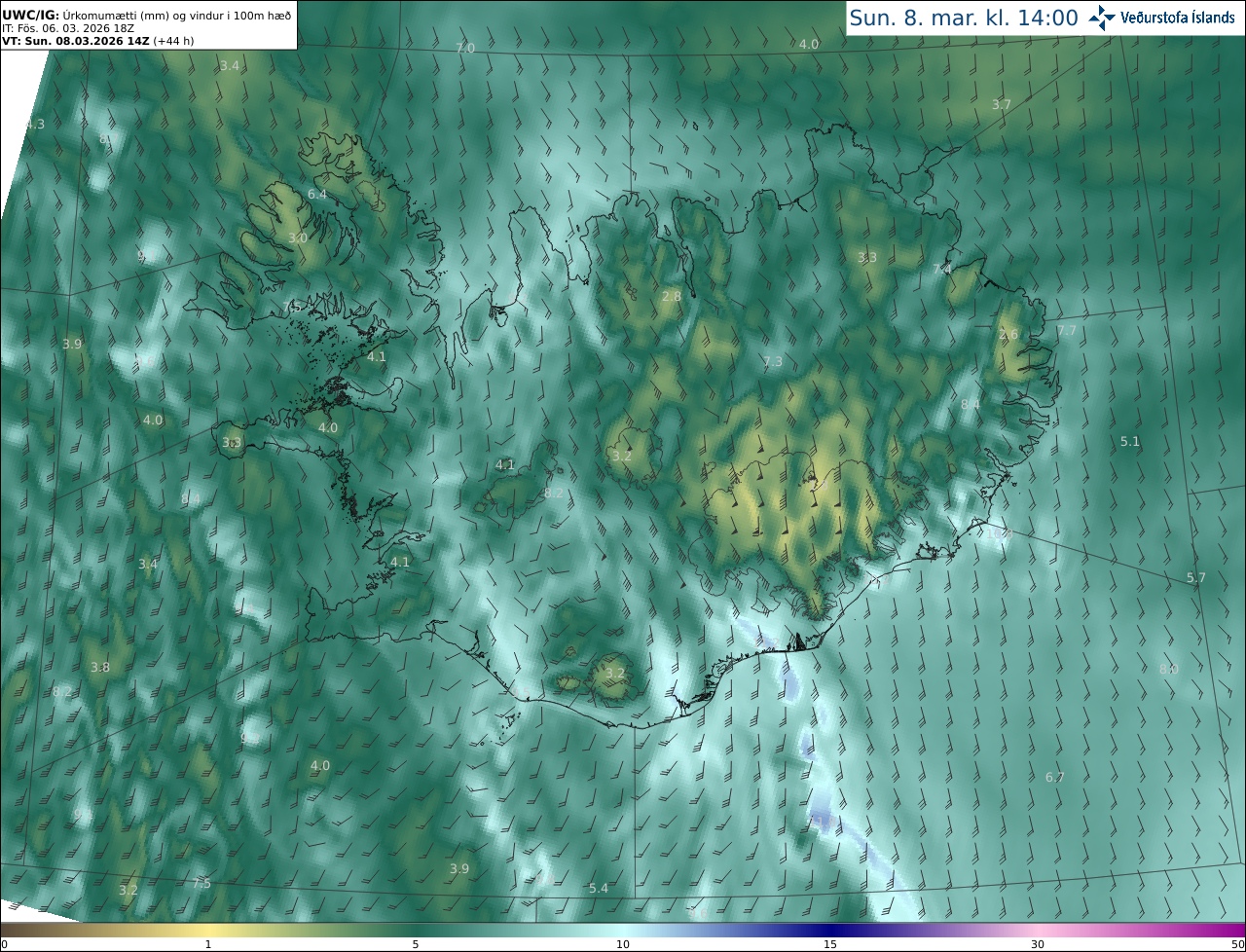Click the 50 label on the color scale
Viewport: 1246px width, 952px height.
tap(1237, 944)
